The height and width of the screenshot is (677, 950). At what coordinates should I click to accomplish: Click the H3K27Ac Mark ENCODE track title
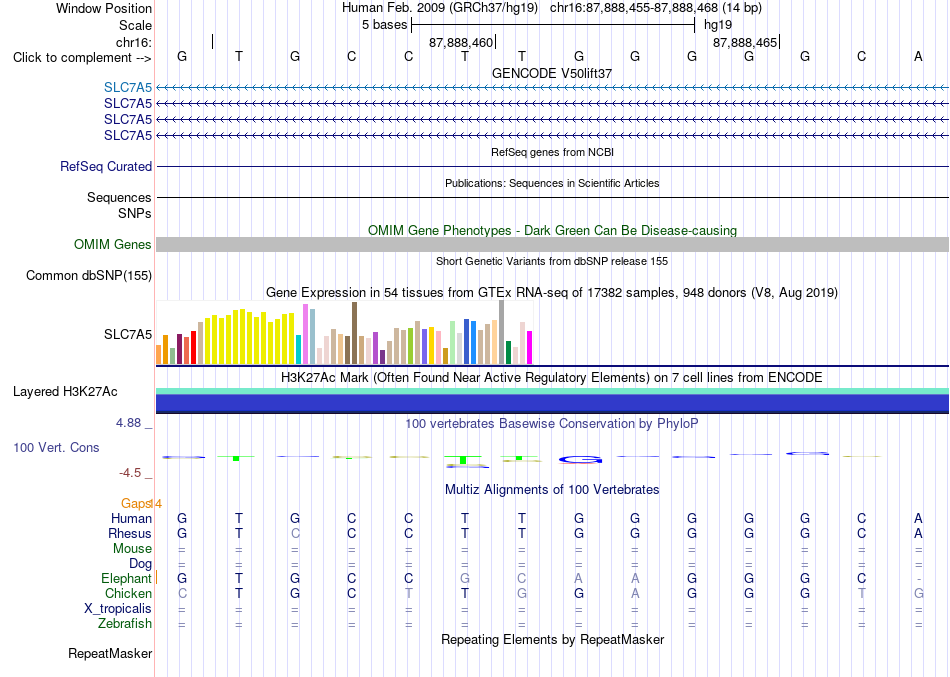[x=552, y=378]
